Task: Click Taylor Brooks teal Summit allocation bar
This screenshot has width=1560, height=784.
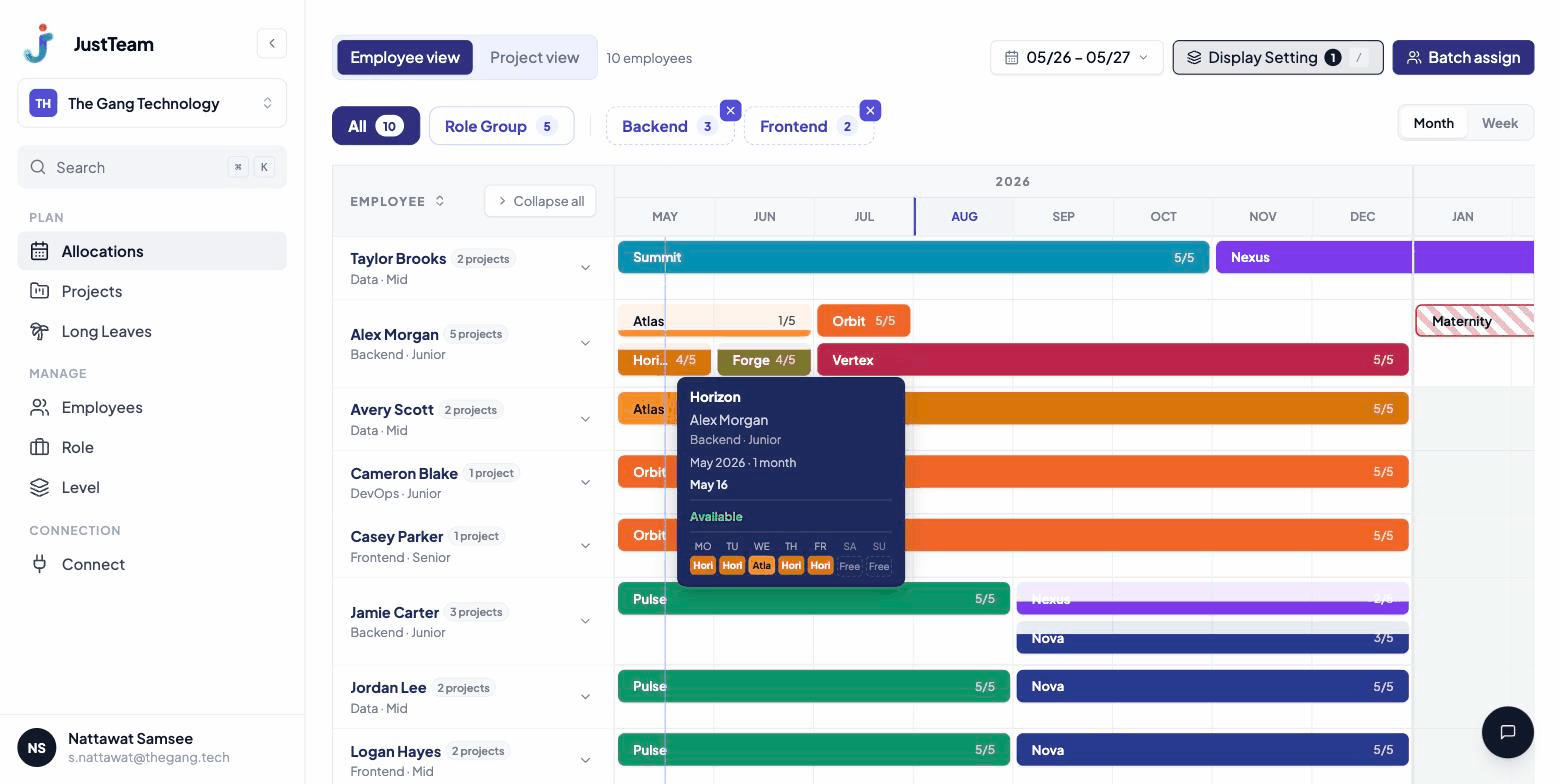Action: coord(913,257)
